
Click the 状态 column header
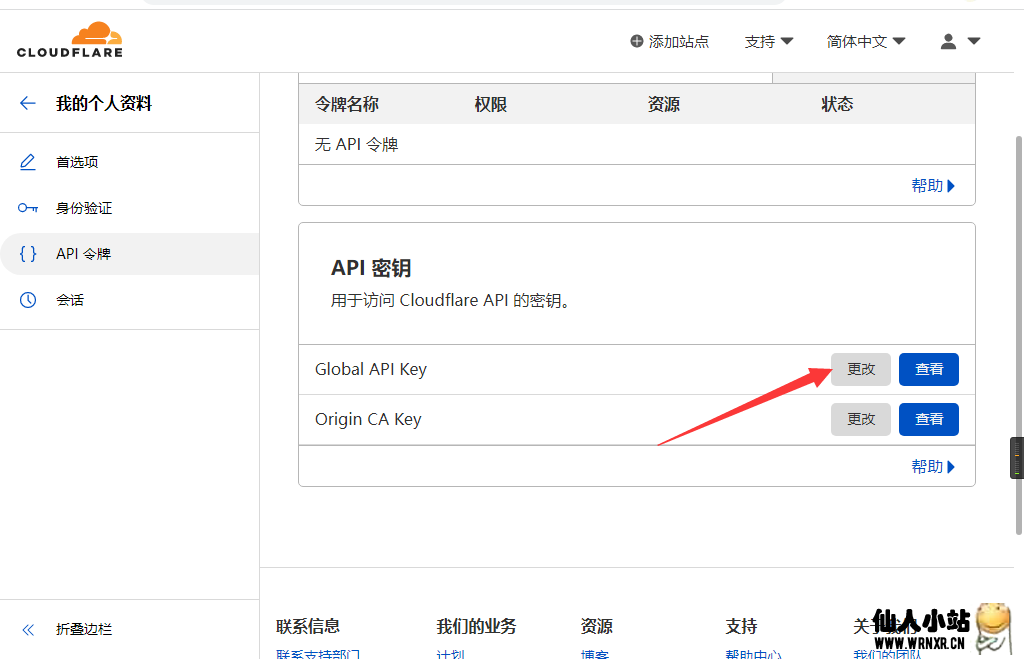837,104
